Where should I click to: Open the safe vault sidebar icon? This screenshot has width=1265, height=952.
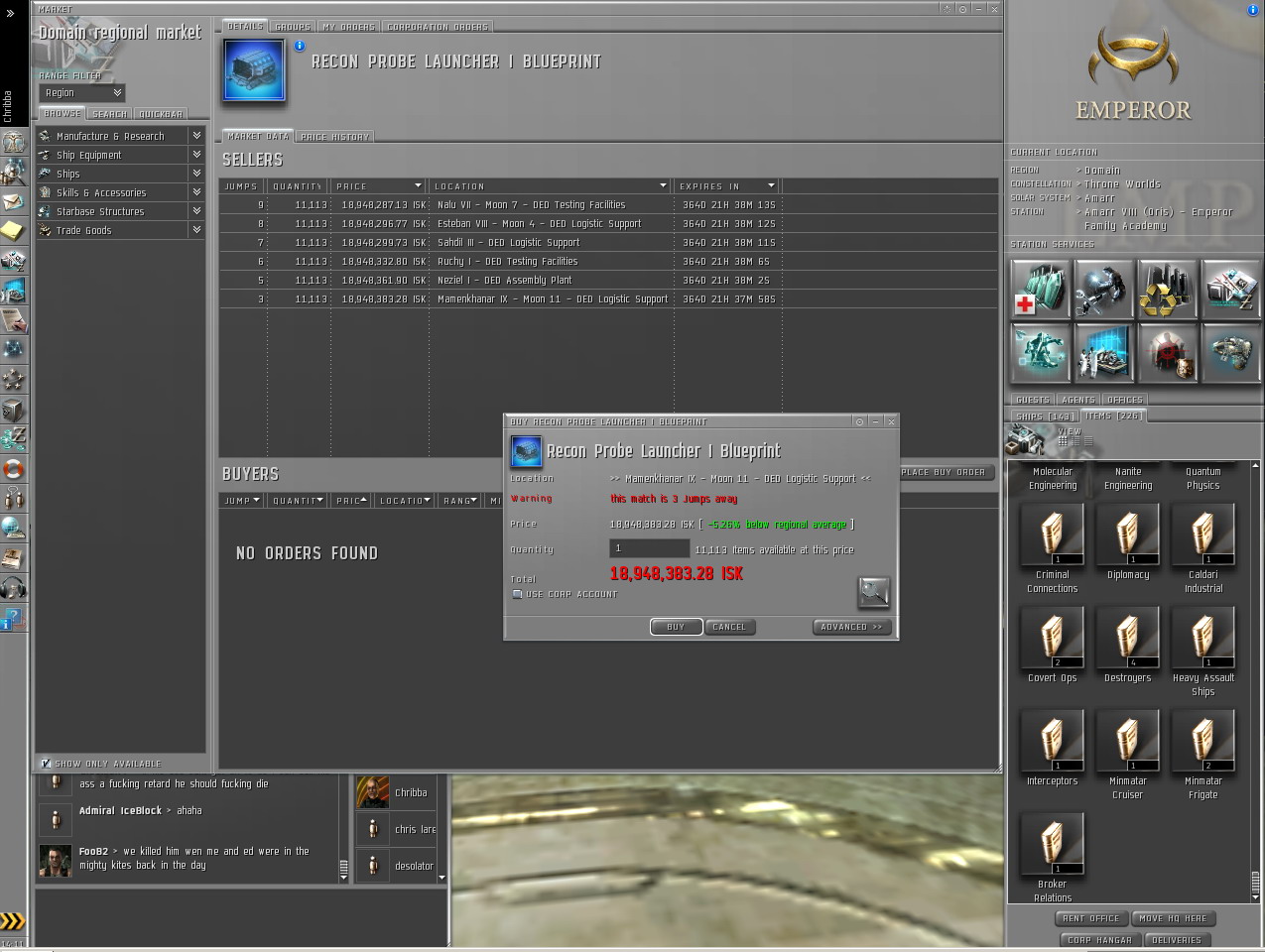click(x=14, y=410)
